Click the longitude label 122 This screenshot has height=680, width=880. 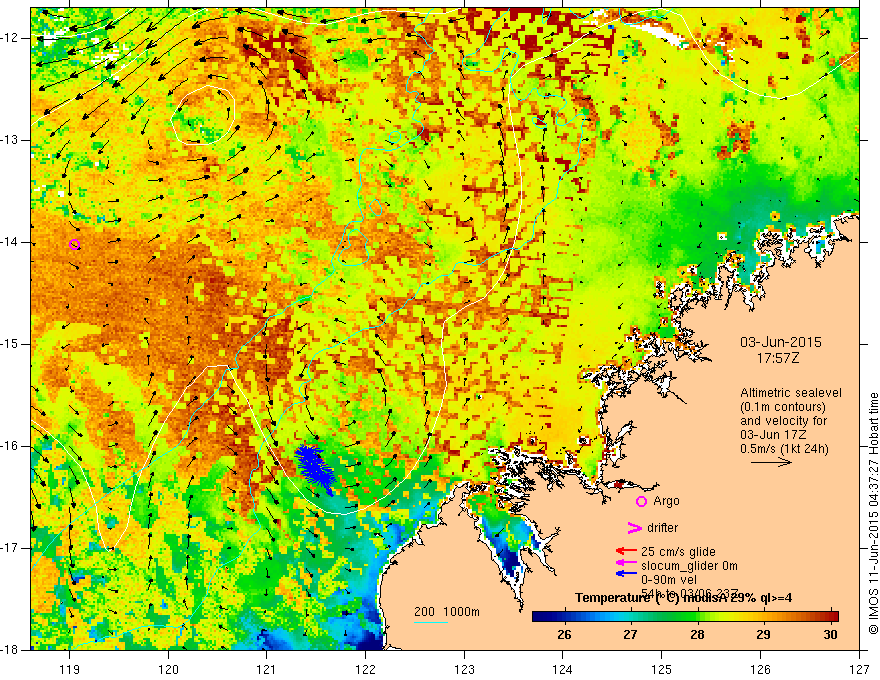tap(365, 669)
